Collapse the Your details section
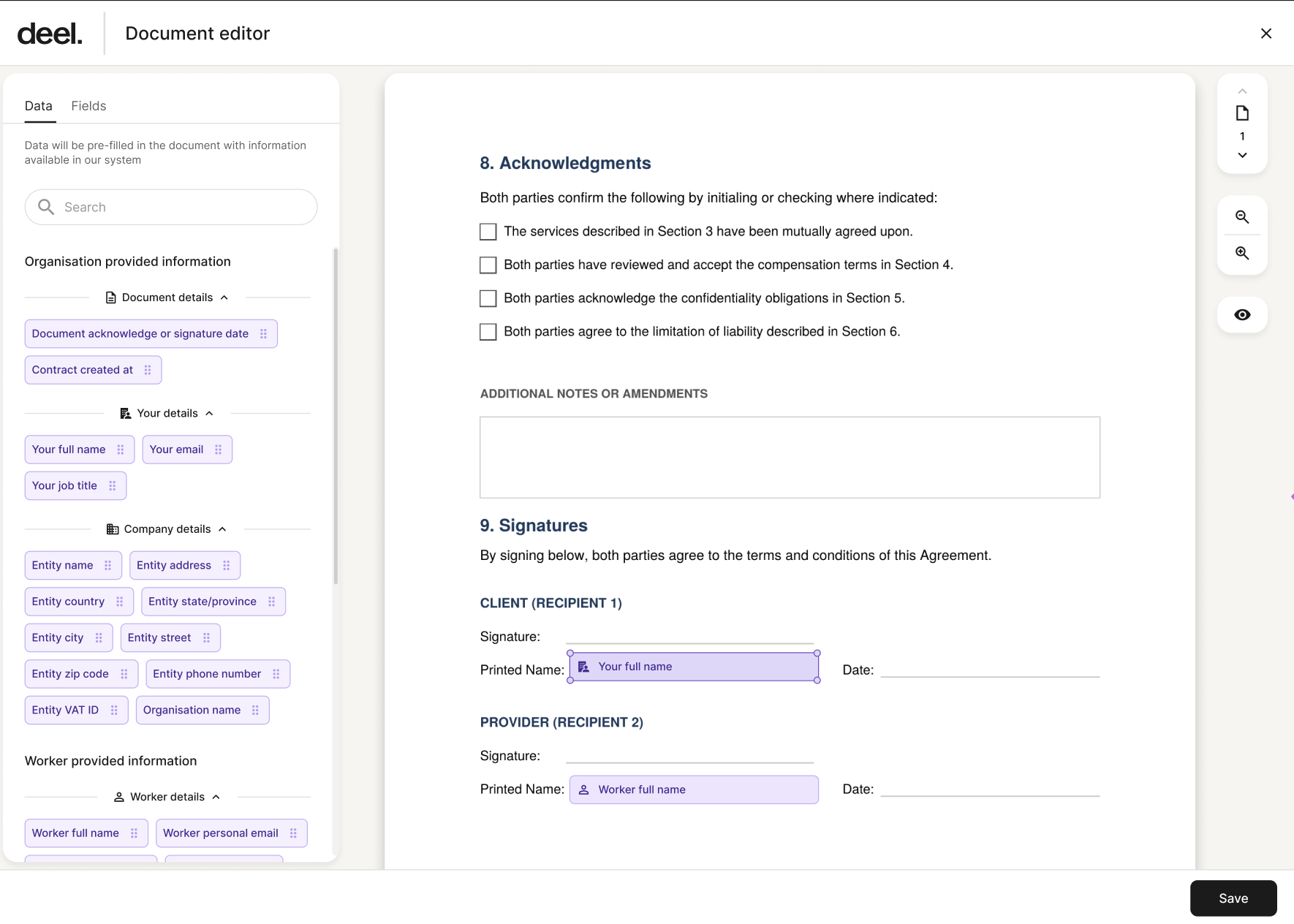The image size is (1294, 924). 209,414
